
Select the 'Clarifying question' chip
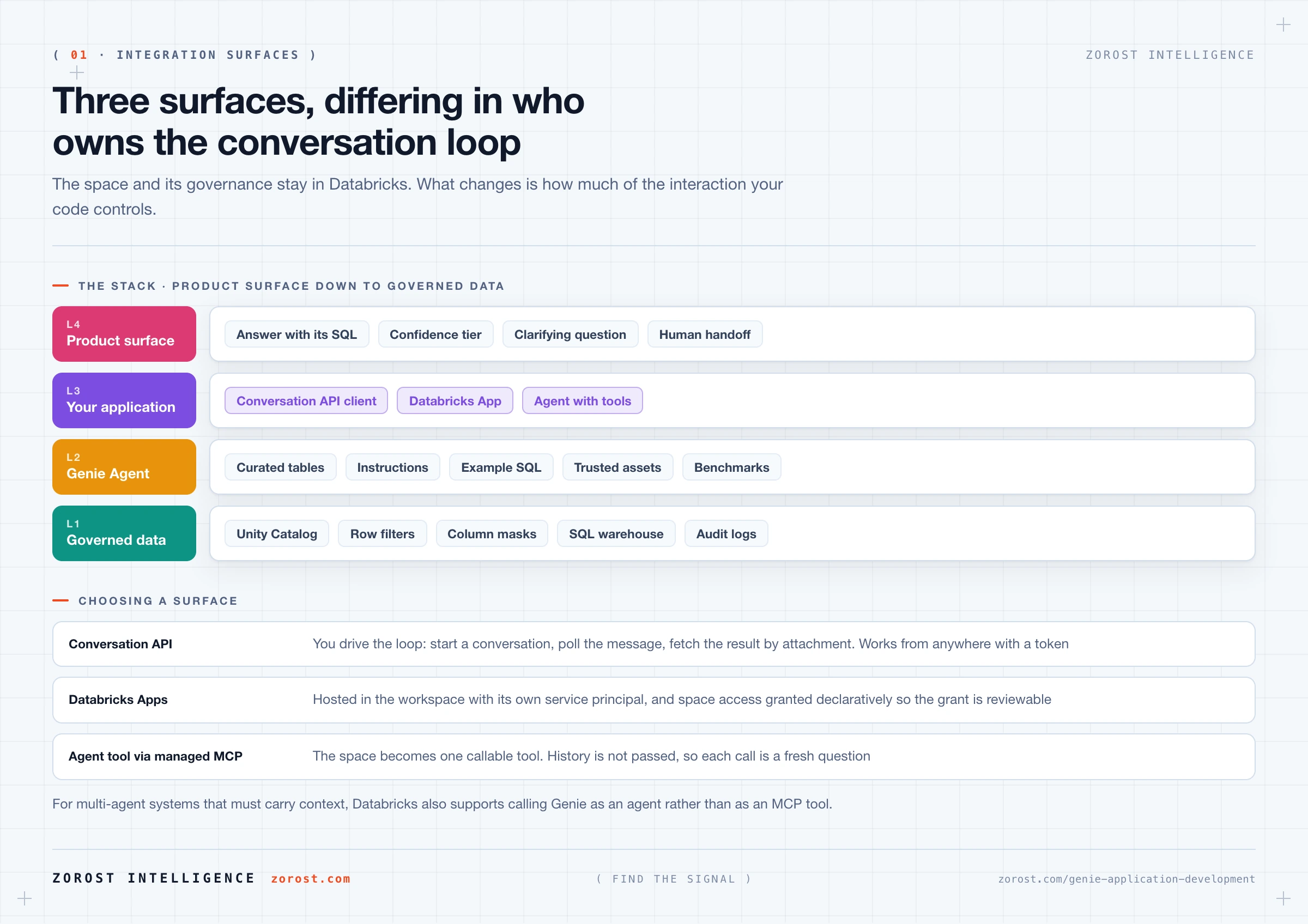(570, 334)
